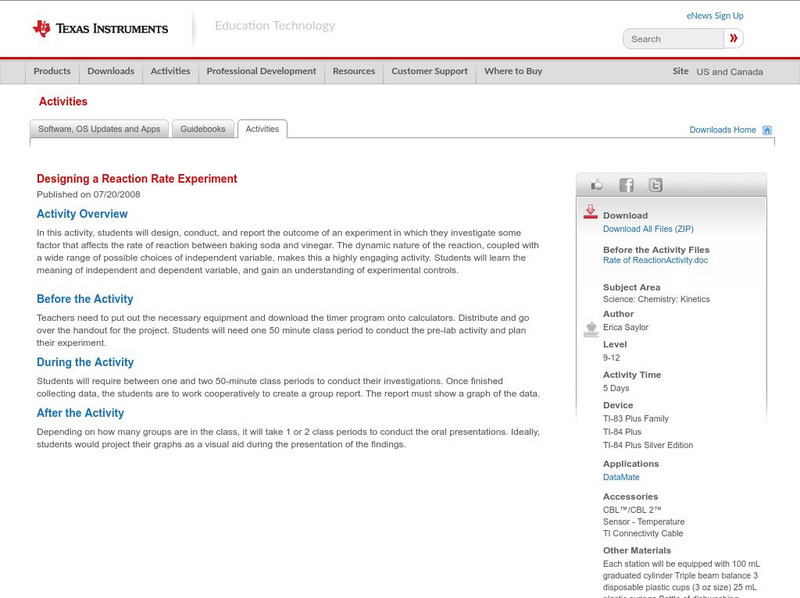Share the activity on Twitter
This screenshot has height=598, width=800.
click(656, 185)
